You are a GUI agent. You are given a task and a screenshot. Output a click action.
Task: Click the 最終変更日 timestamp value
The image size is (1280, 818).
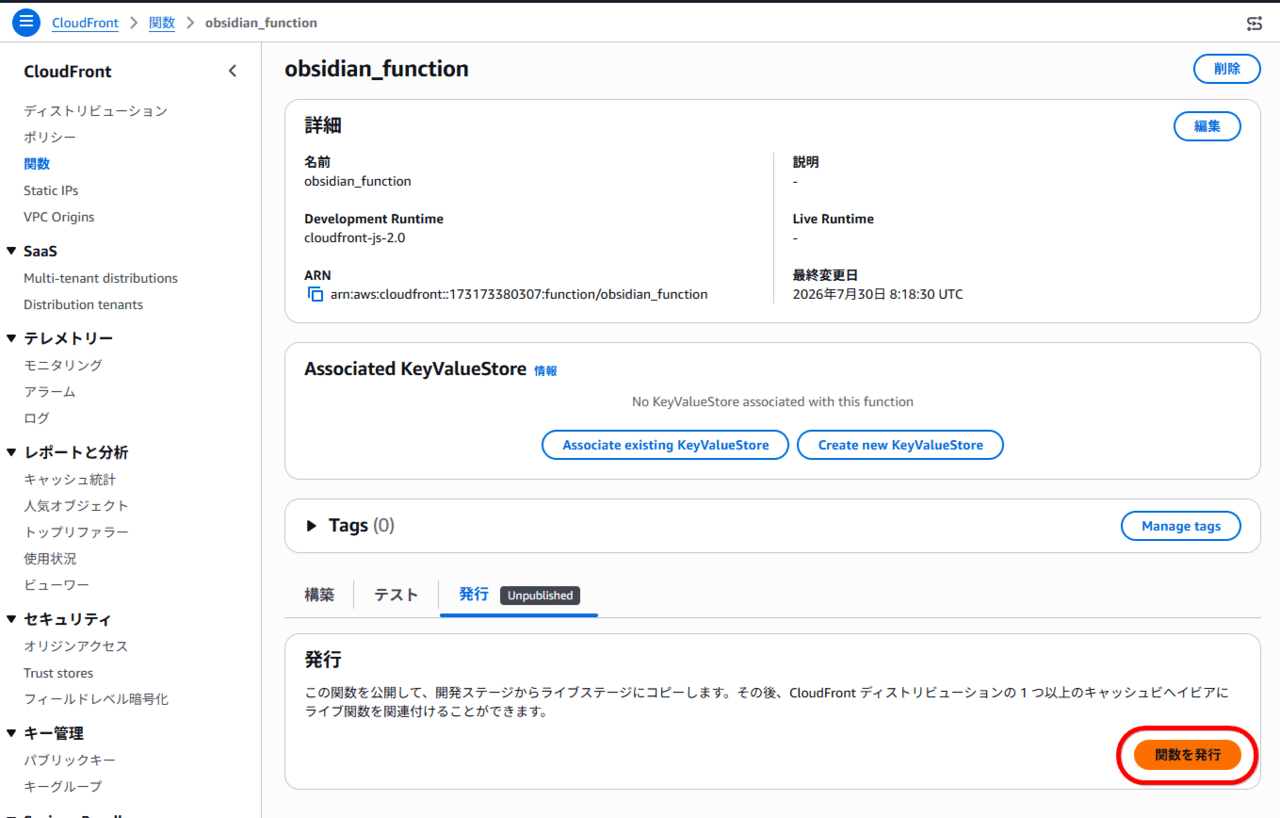tap(878, 294)
